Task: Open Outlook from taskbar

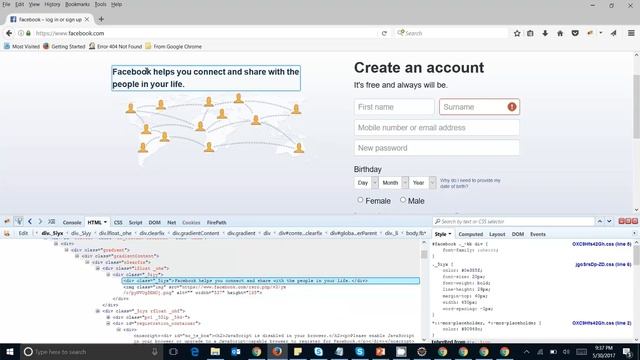Action: point(236,351)
